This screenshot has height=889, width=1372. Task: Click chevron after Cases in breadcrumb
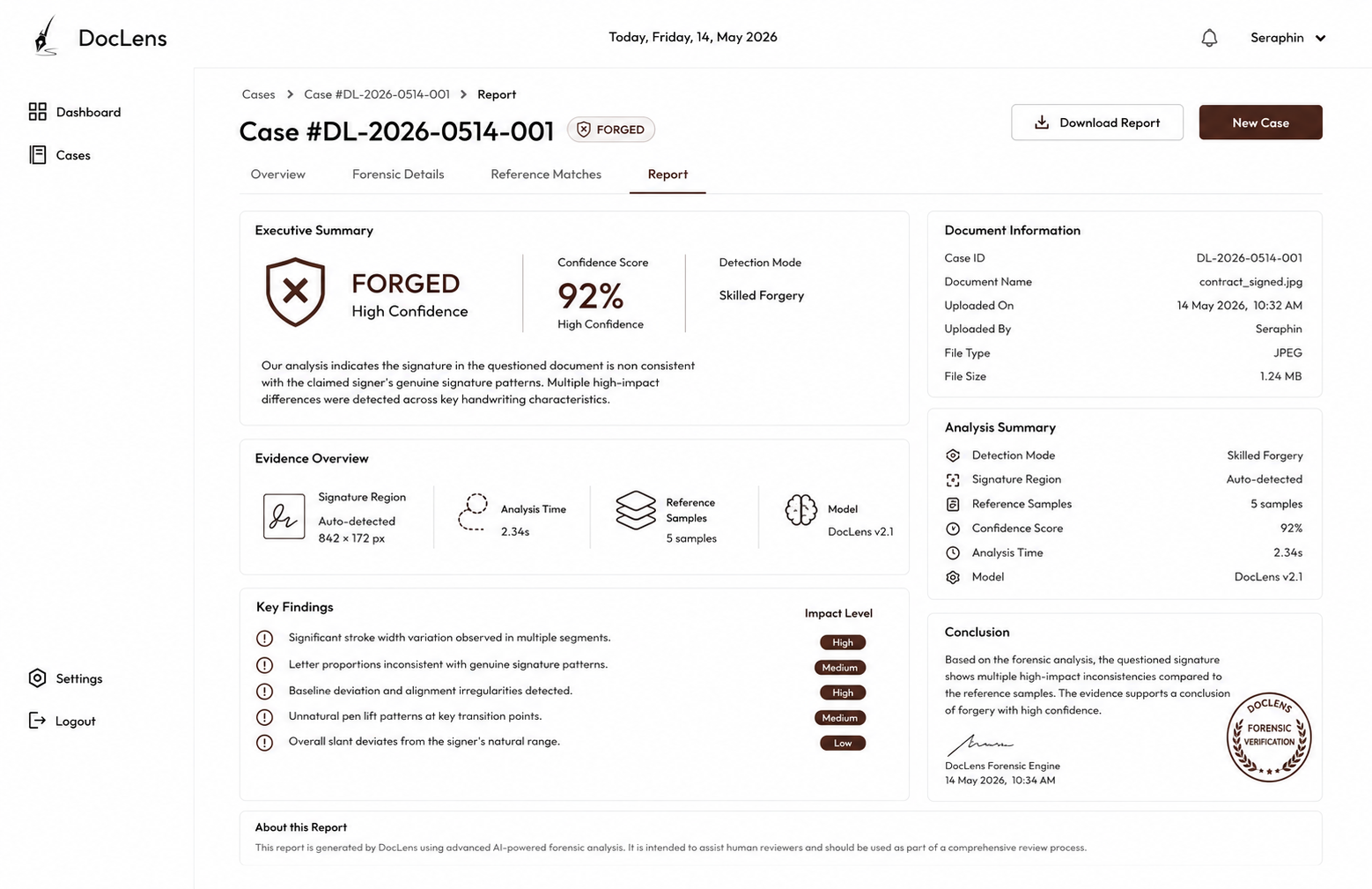[290, 94]
